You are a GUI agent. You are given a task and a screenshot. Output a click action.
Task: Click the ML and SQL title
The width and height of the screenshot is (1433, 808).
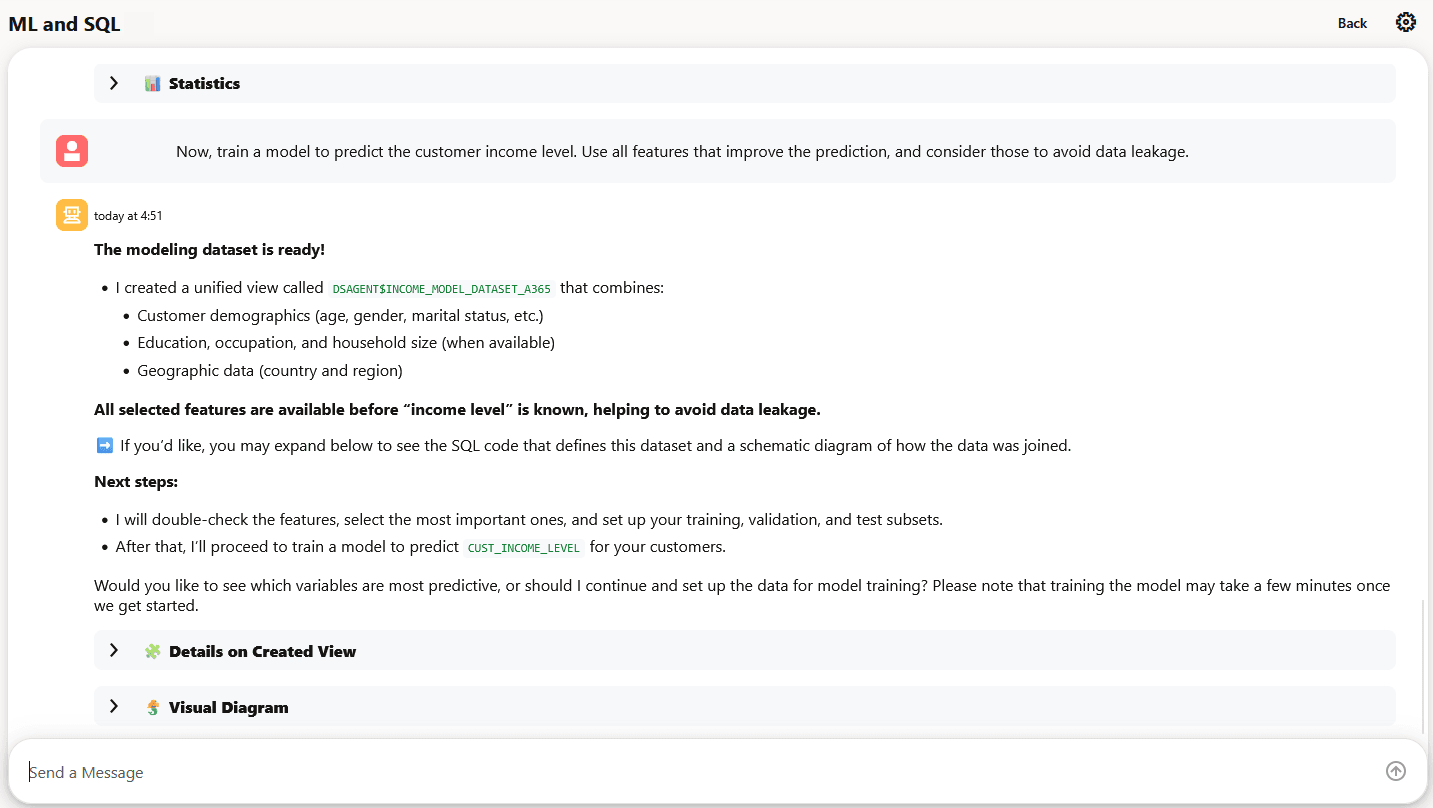click(64, 24)
